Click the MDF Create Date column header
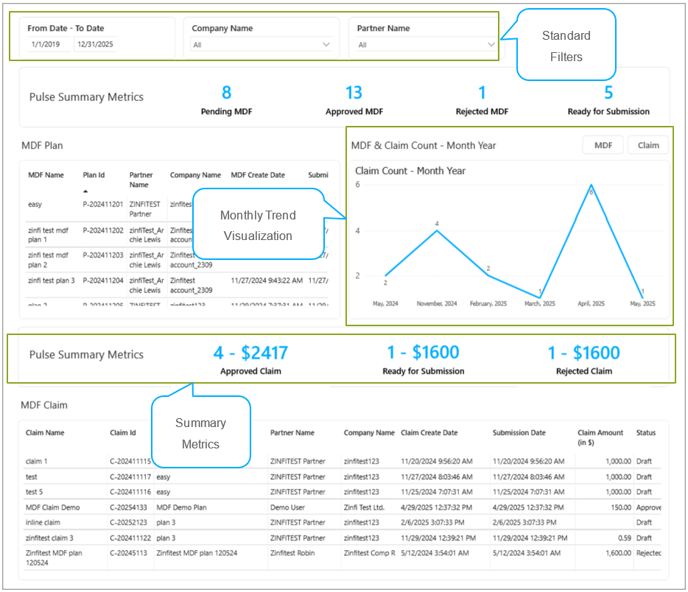This screenshot has width=688, height=592. point(258,174)
